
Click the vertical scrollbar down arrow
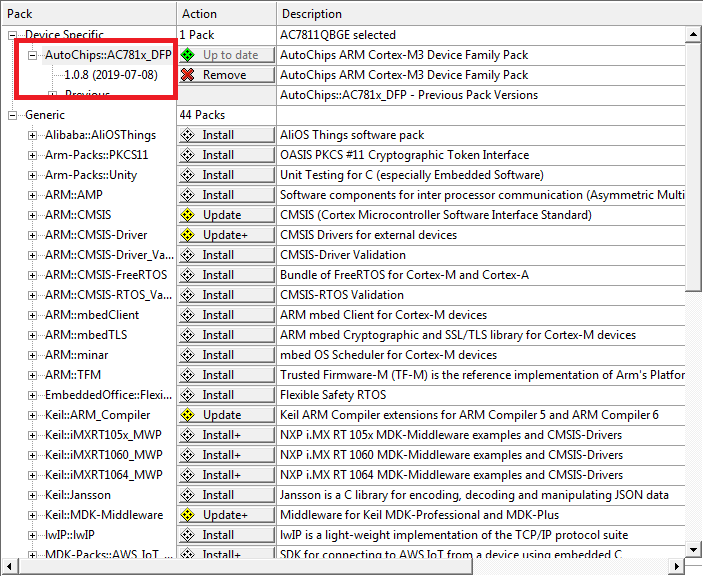pos(694,549)
